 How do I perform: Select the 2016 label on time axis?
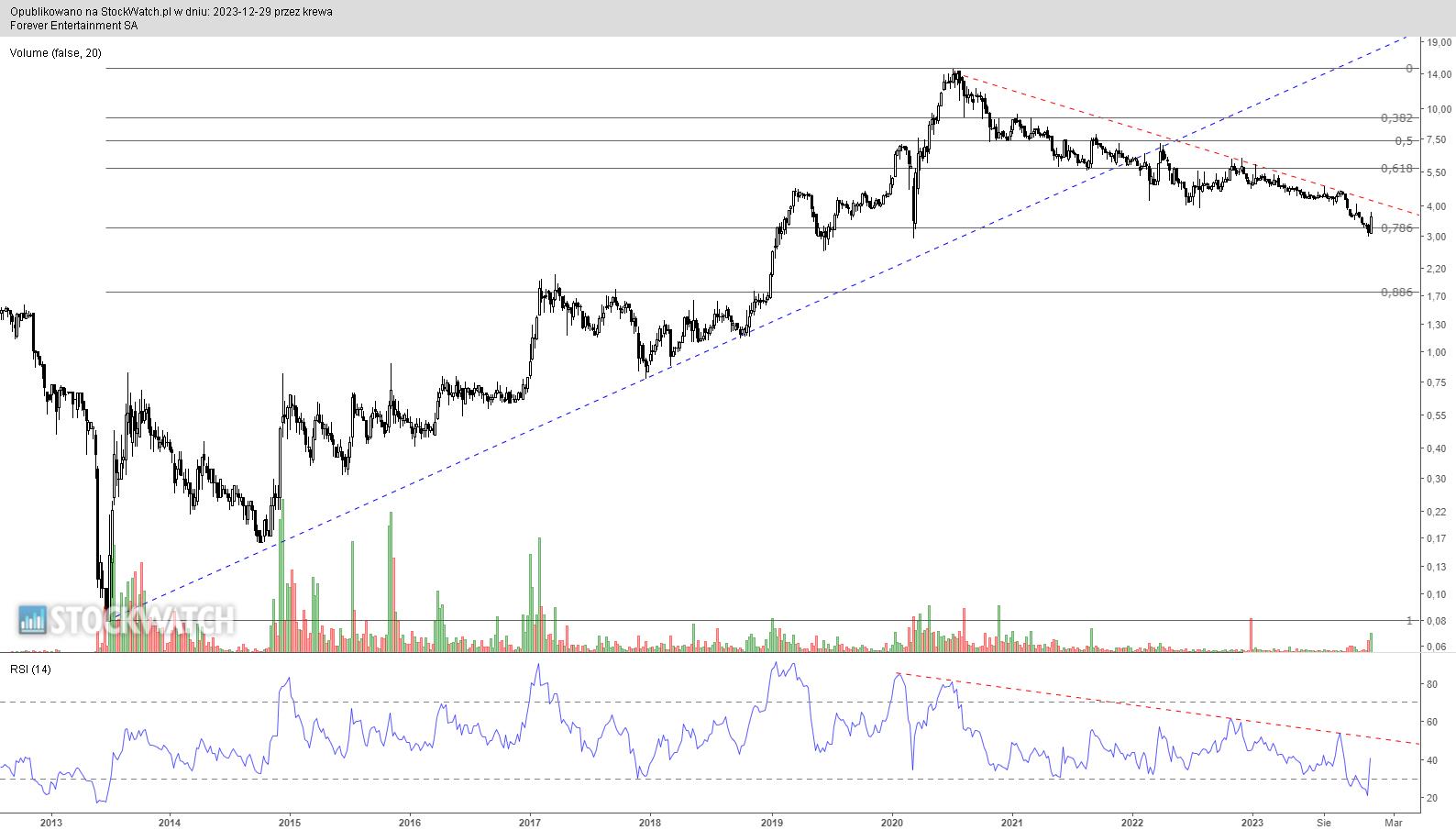coord(409,822)
